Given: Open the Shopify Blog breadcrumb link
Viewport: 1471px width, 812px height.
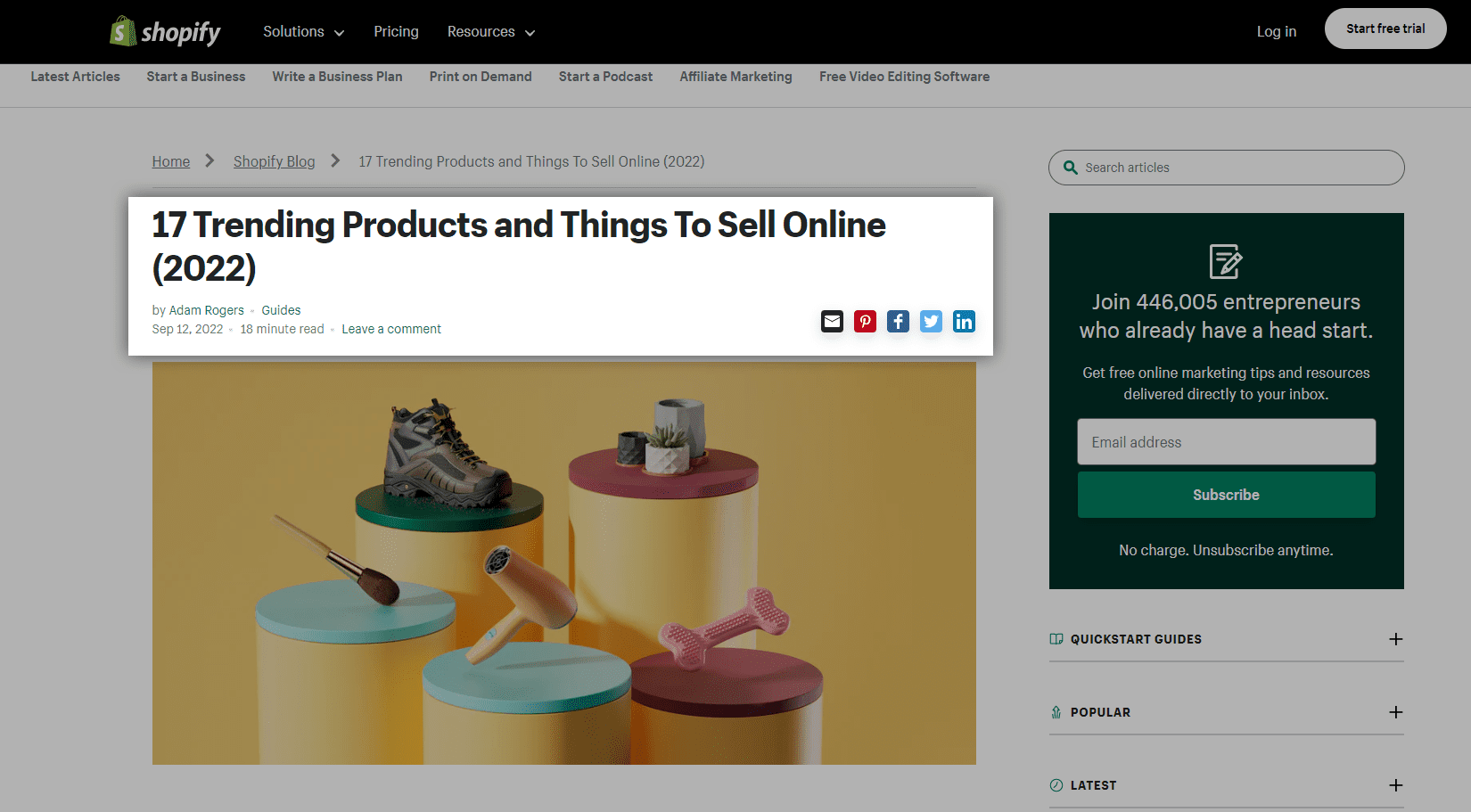Looking at the screenshot, I should (274, 161).
